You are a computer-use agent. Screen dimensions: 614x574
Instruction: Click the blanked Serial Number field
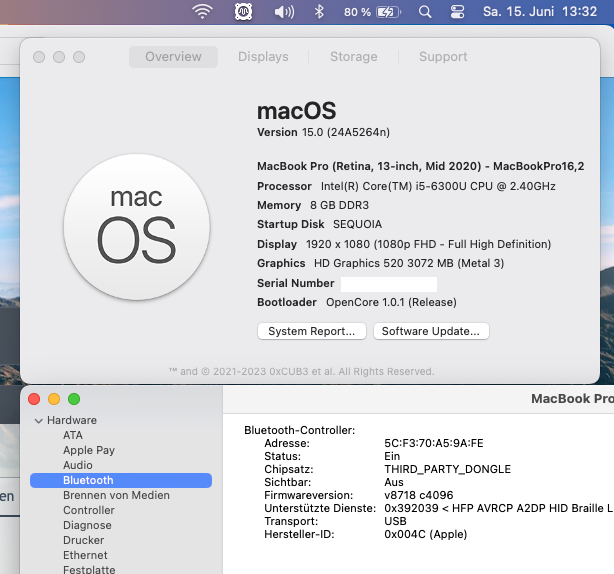click(389, 284)
